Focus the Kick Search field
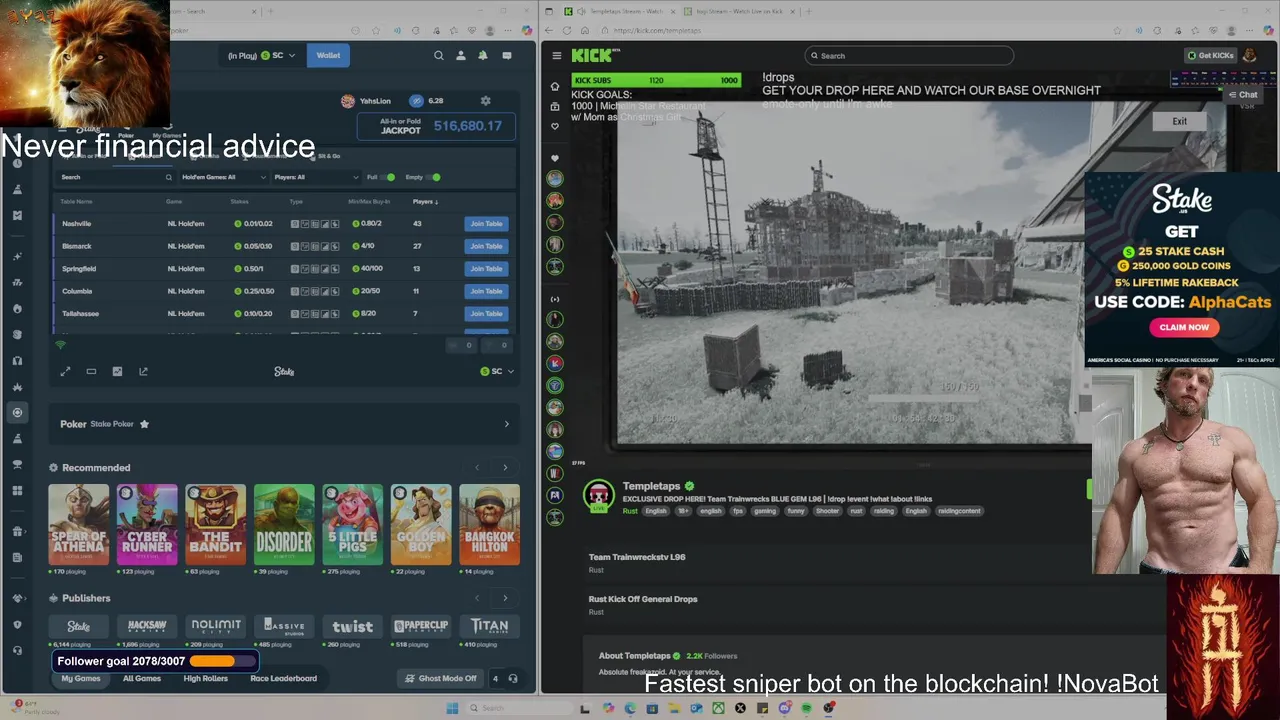Viewport: 1280px width, 720px height. coord(909,56)
